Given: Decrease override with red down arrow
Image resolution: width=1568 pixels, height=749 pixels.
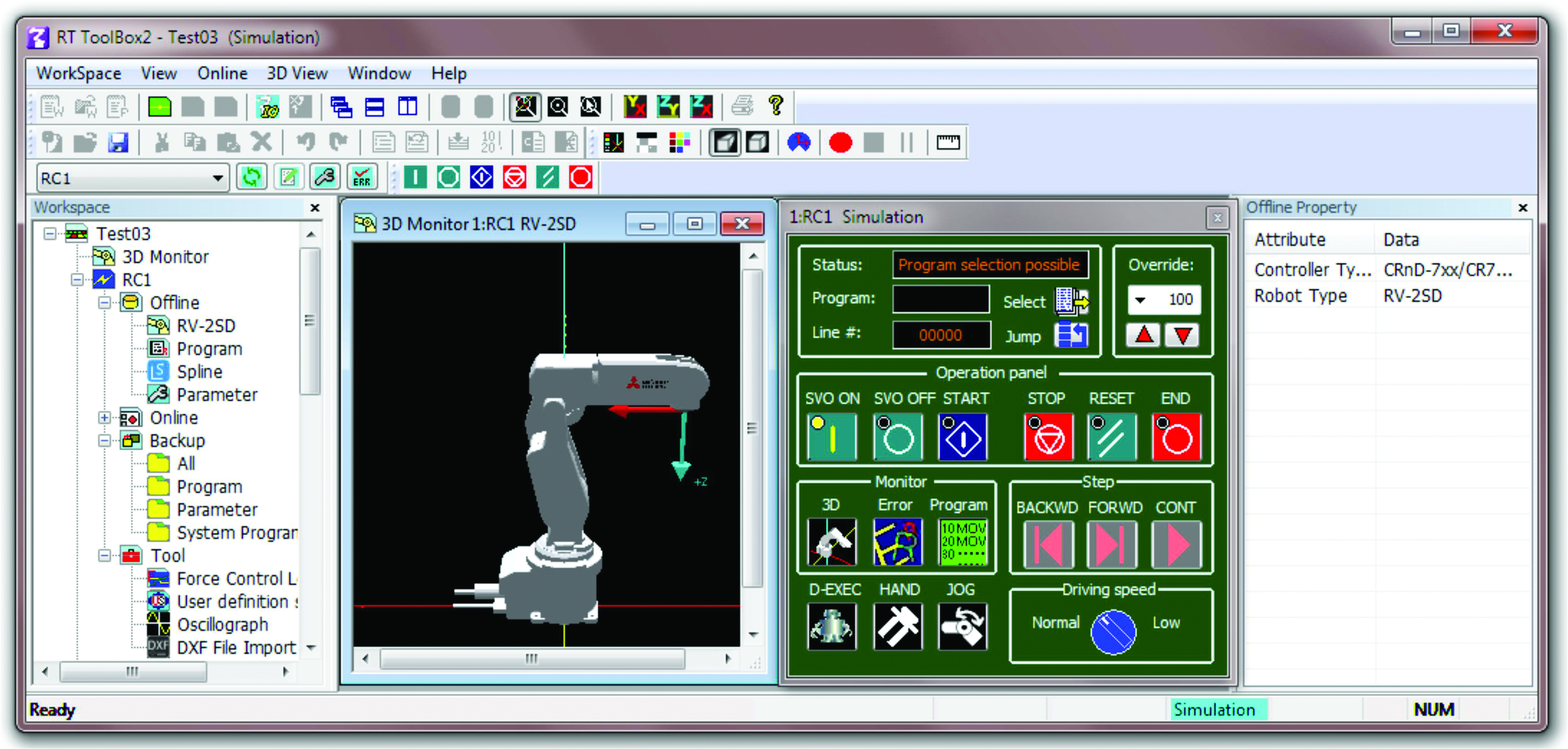Looking at the screenshot, I should click(x=1182, y=335).
